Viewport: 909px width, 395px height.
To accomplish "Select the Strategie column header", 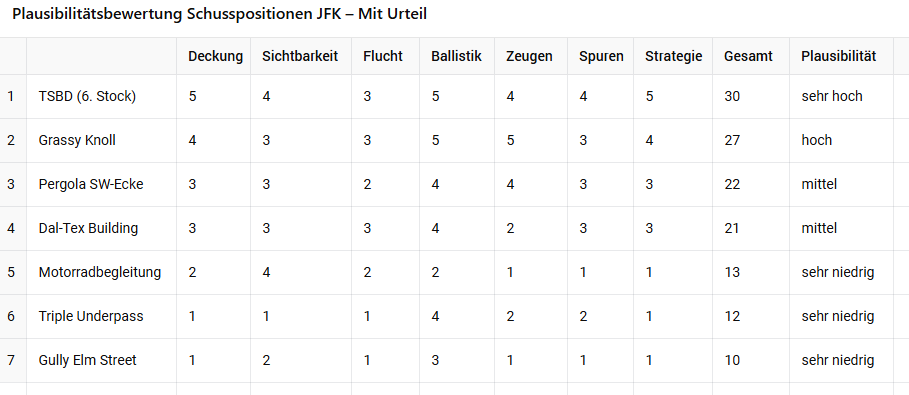I will pyautogui.click(x=673, y=56).
